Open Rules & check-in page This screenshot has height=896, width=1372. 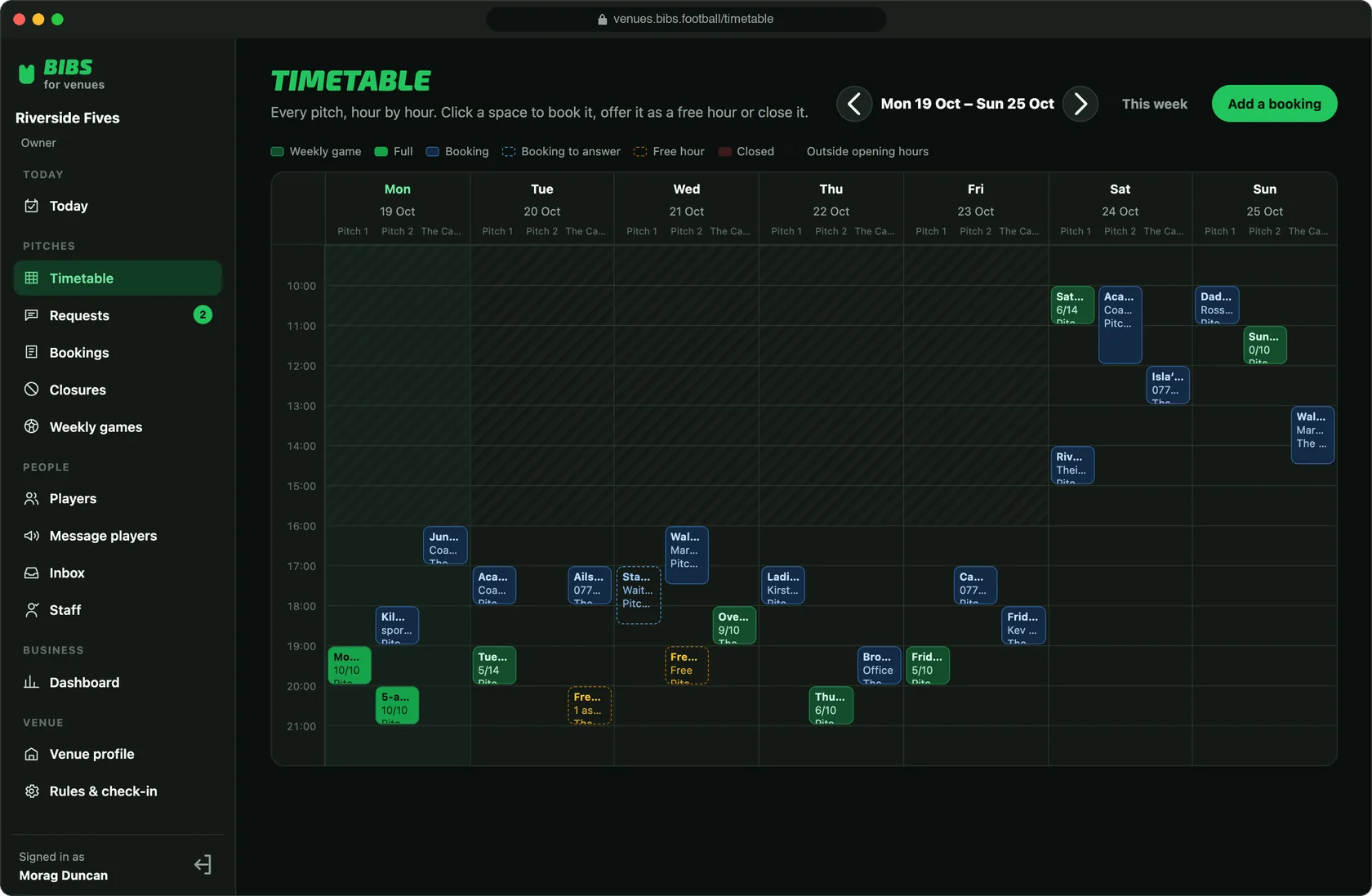(118, 791)
